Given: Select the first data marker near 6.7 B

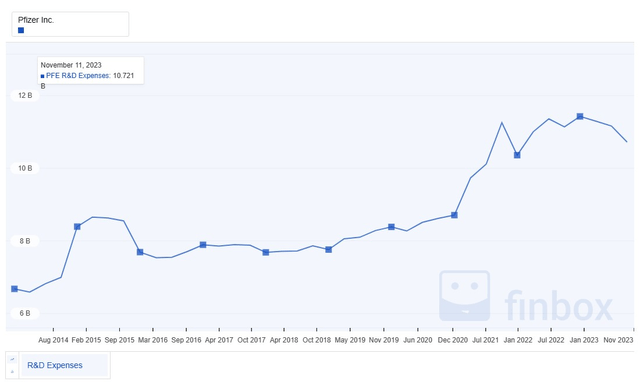Looking at the screenshot, I should coord(15,289).
